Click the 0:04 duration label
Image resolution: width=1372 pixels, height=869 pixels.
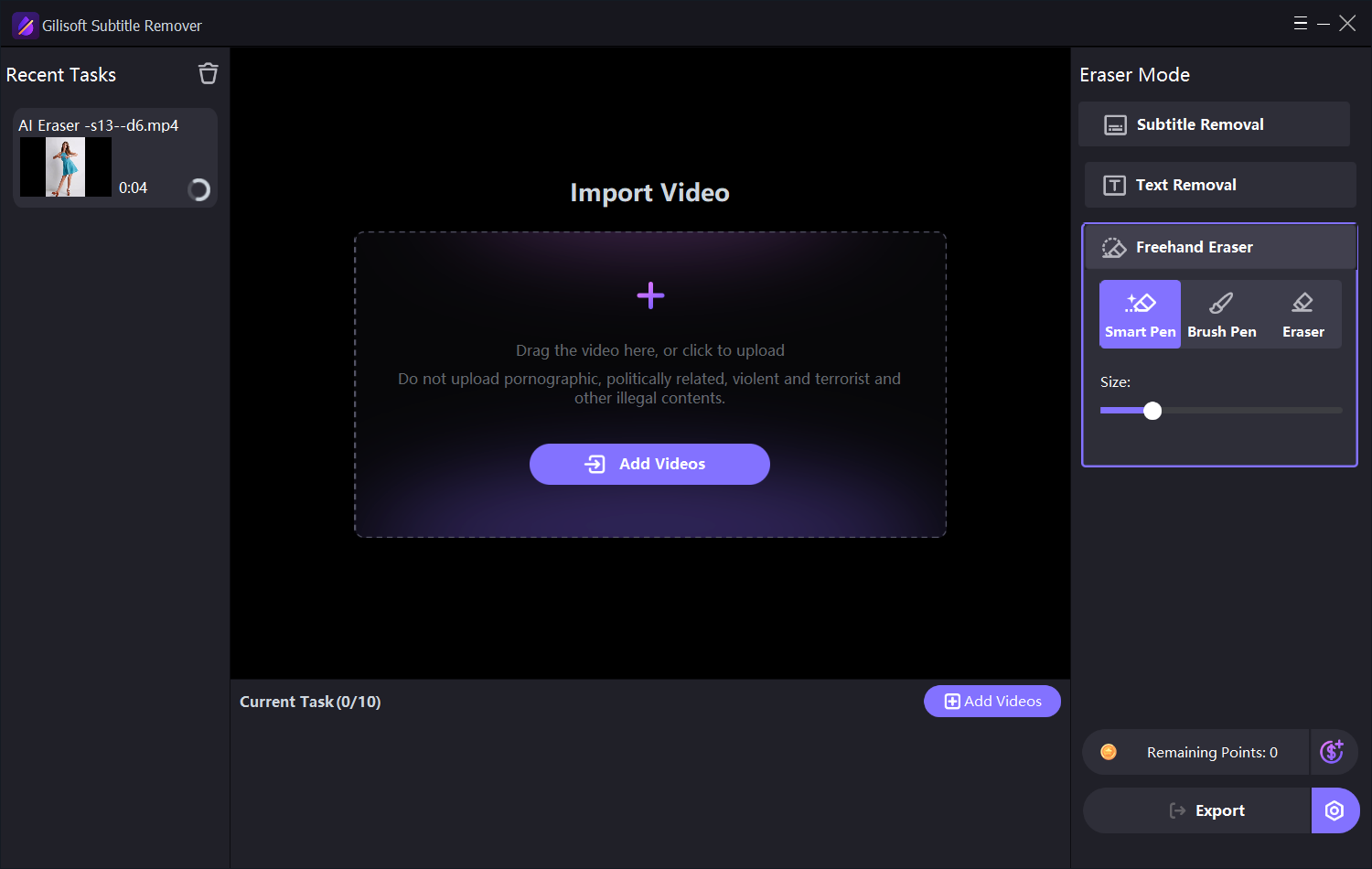(x=133, y=188)
